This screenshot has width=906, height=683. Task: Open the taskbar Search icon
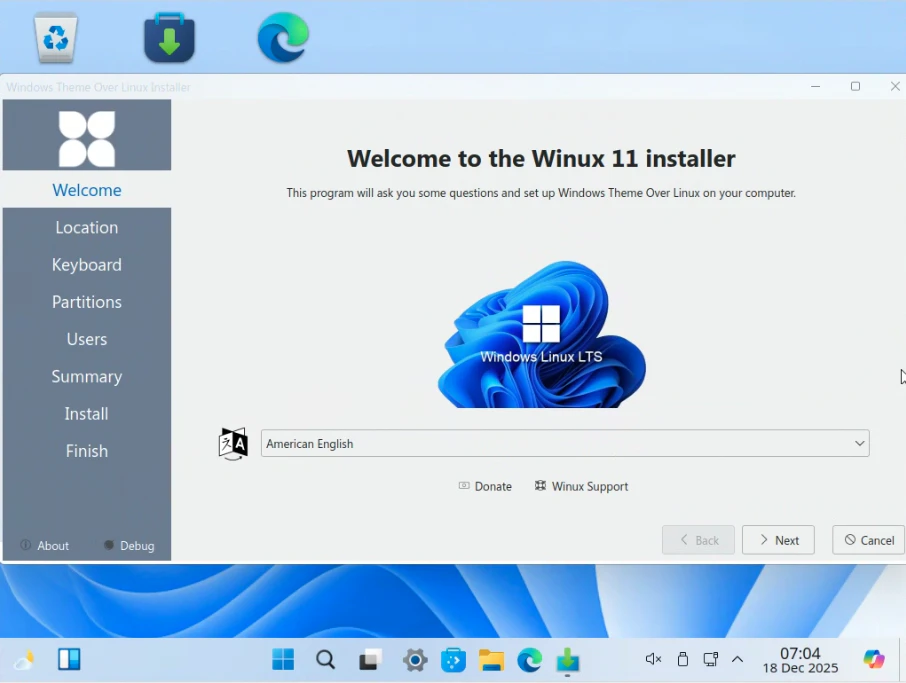325,659
